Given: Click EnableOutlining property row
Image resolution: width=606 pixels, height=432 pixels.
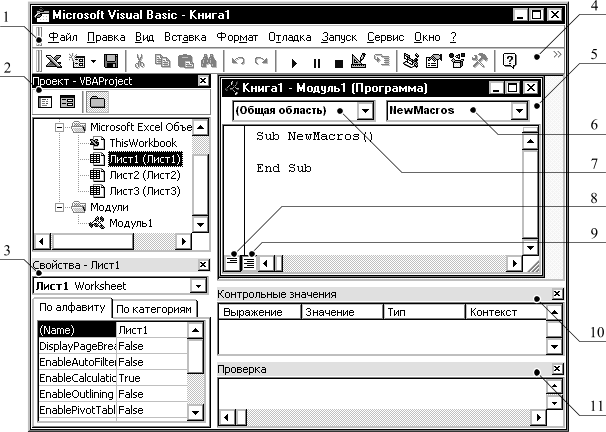Looking at the screenshot, I should (113, 394).
